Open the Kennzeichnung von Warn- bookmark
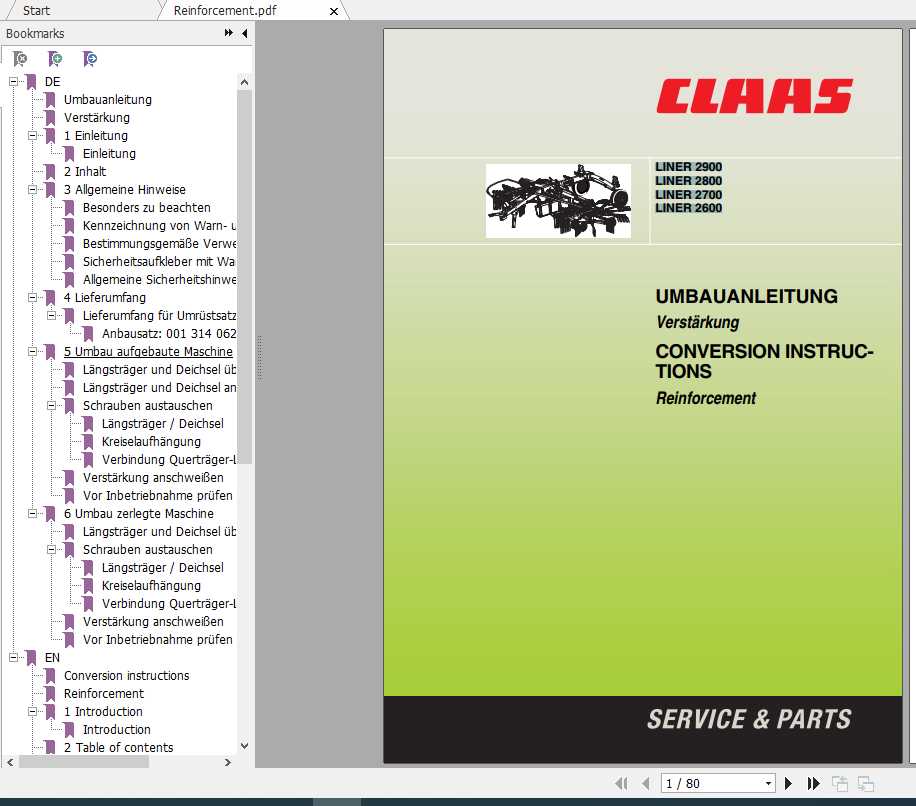Screen dimensions: 916x806 159,226
